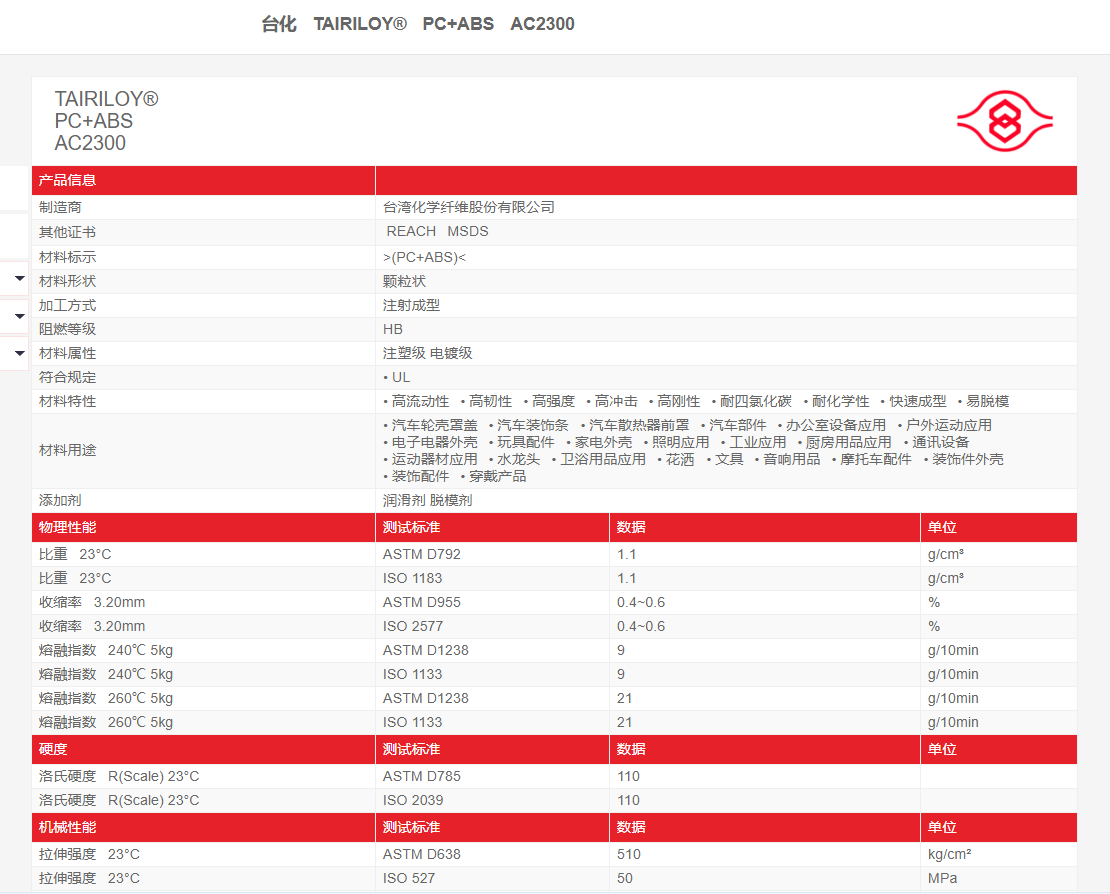The height and width of the screenshot is (894, 1110).
Task: Click the 电子电器外壳 application entry
Action: [435, 442]
